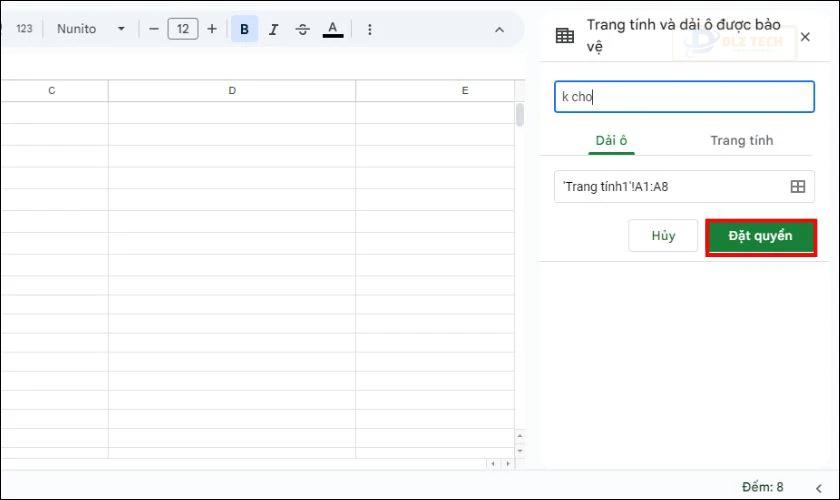Expand the side panel chevron at bottom right
This screenshot has width=840, height=500.
click(819, 488)
